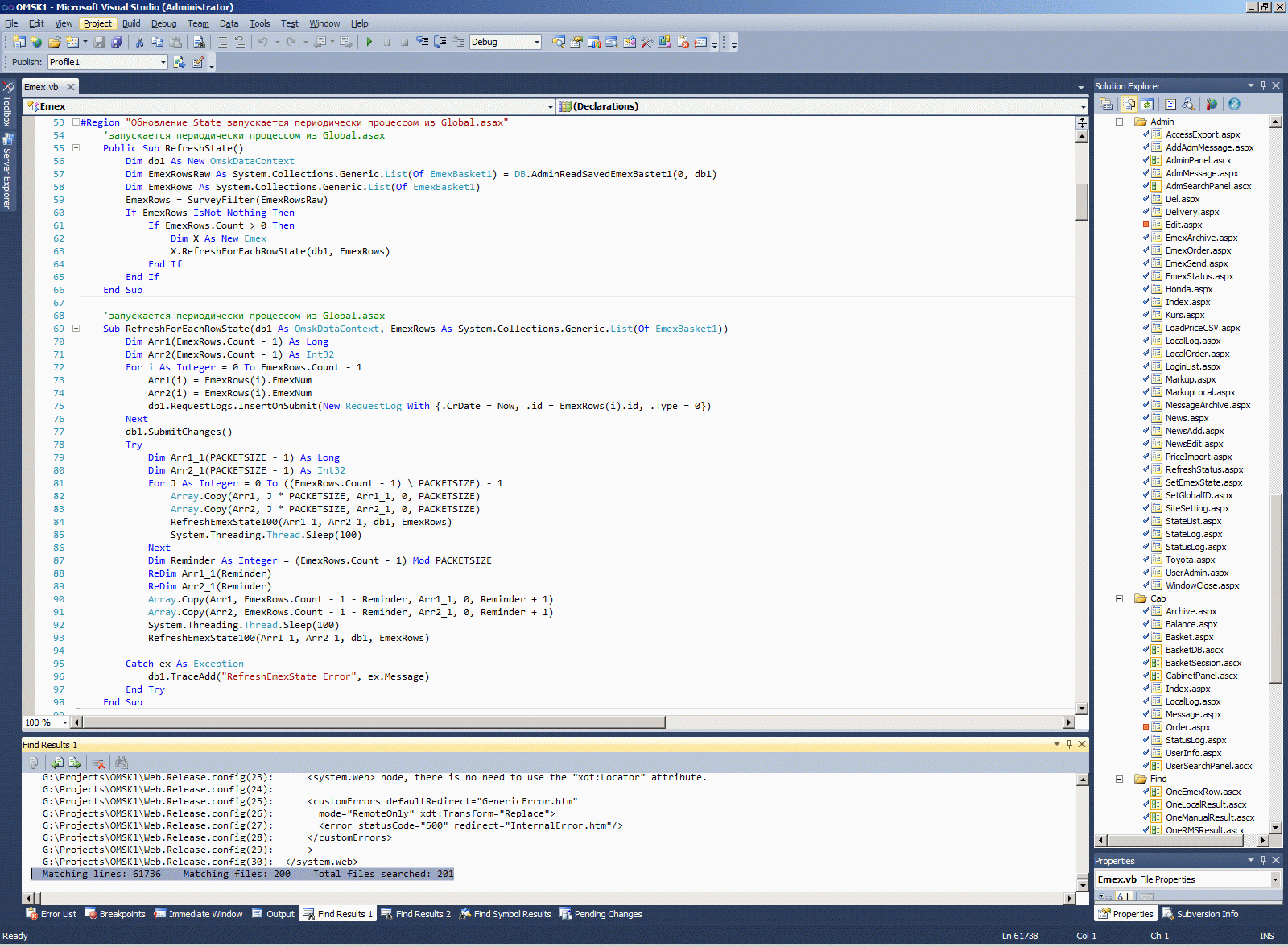Clear all Find Results icon

pos(98,763)
